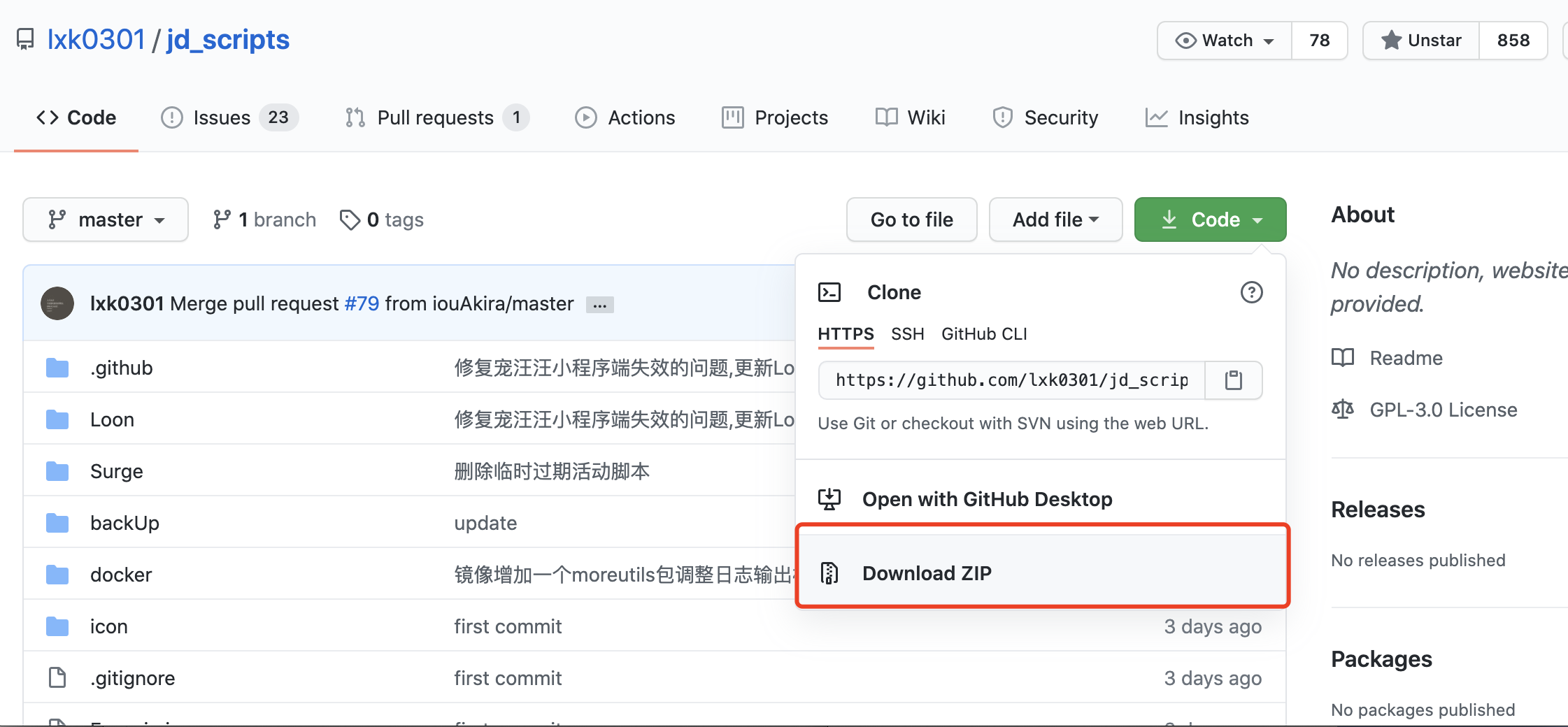
Task: Open the lxk0301 owner profile link
Action: coord(96,40)
